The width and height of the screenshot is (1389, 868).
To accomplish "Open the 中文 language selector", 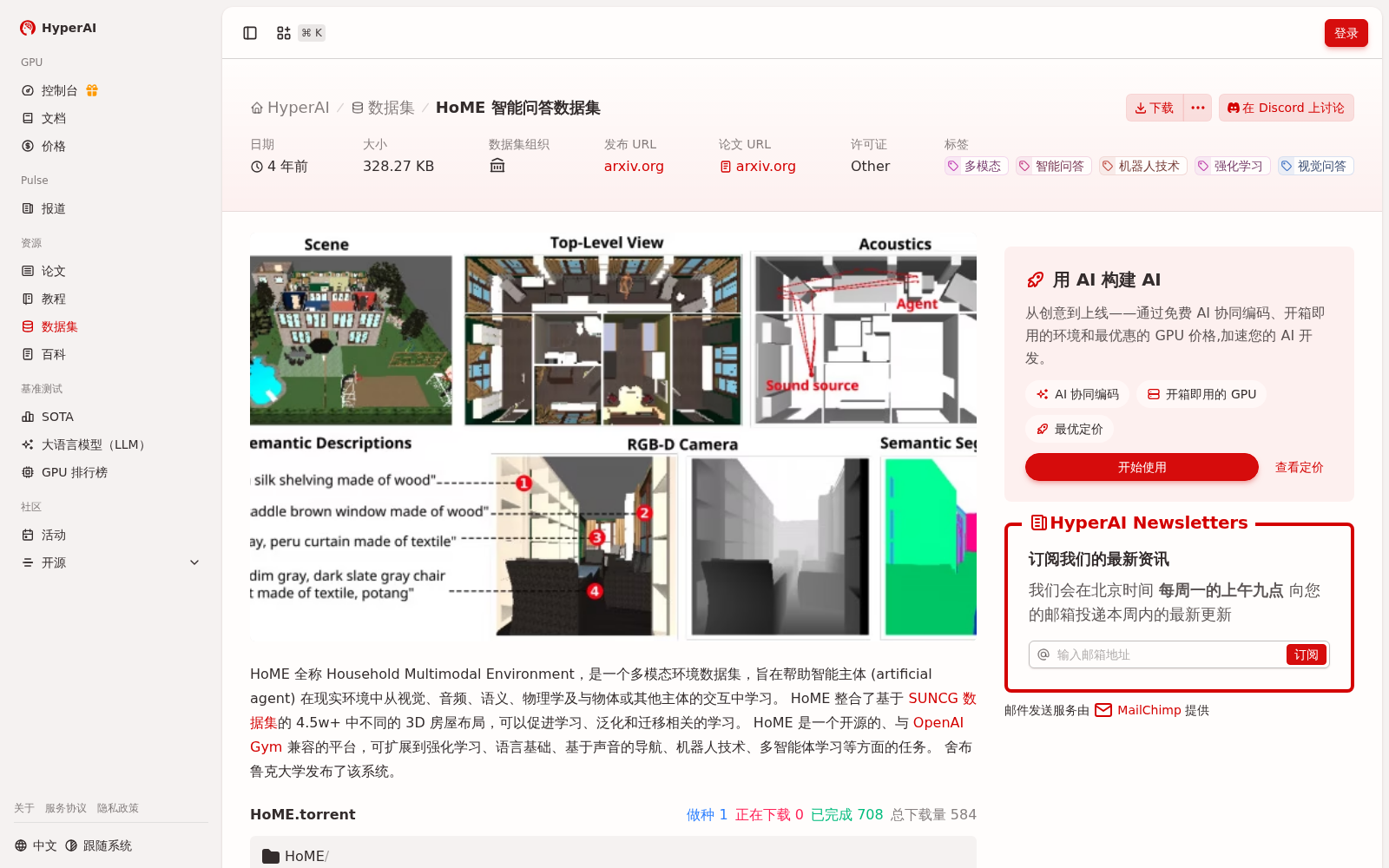I will [x=36, y=845].
